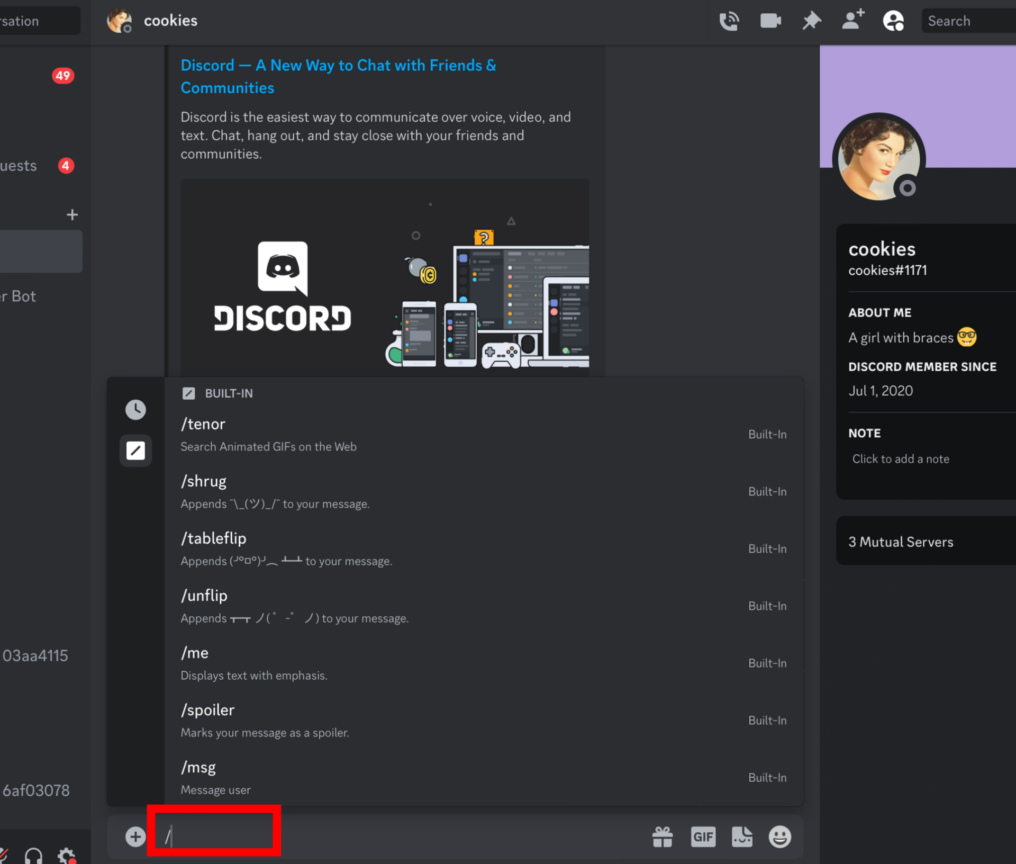The image size is (1016, 864).
Task: Toggle the user profile panel
Action: coord(893,20)
